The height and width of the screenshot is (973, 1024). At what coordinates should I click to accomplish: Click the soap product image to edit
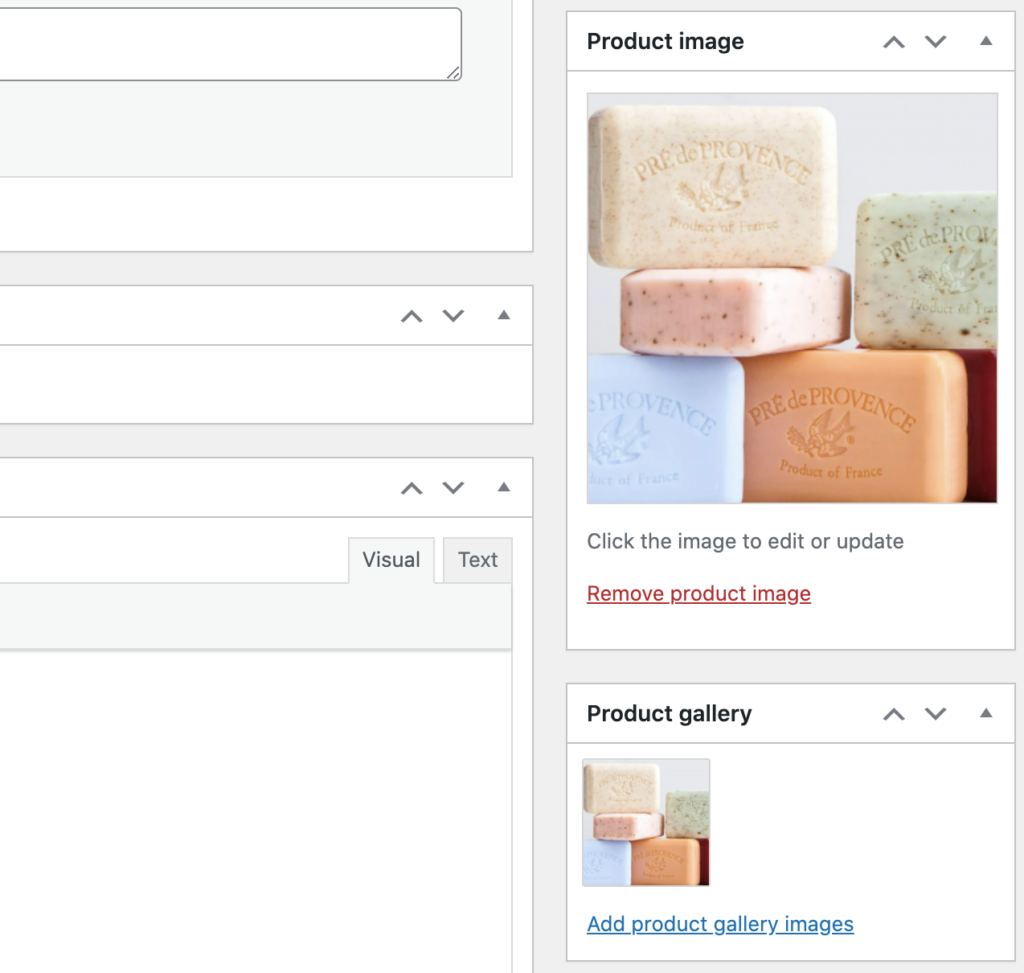(792, 298)
